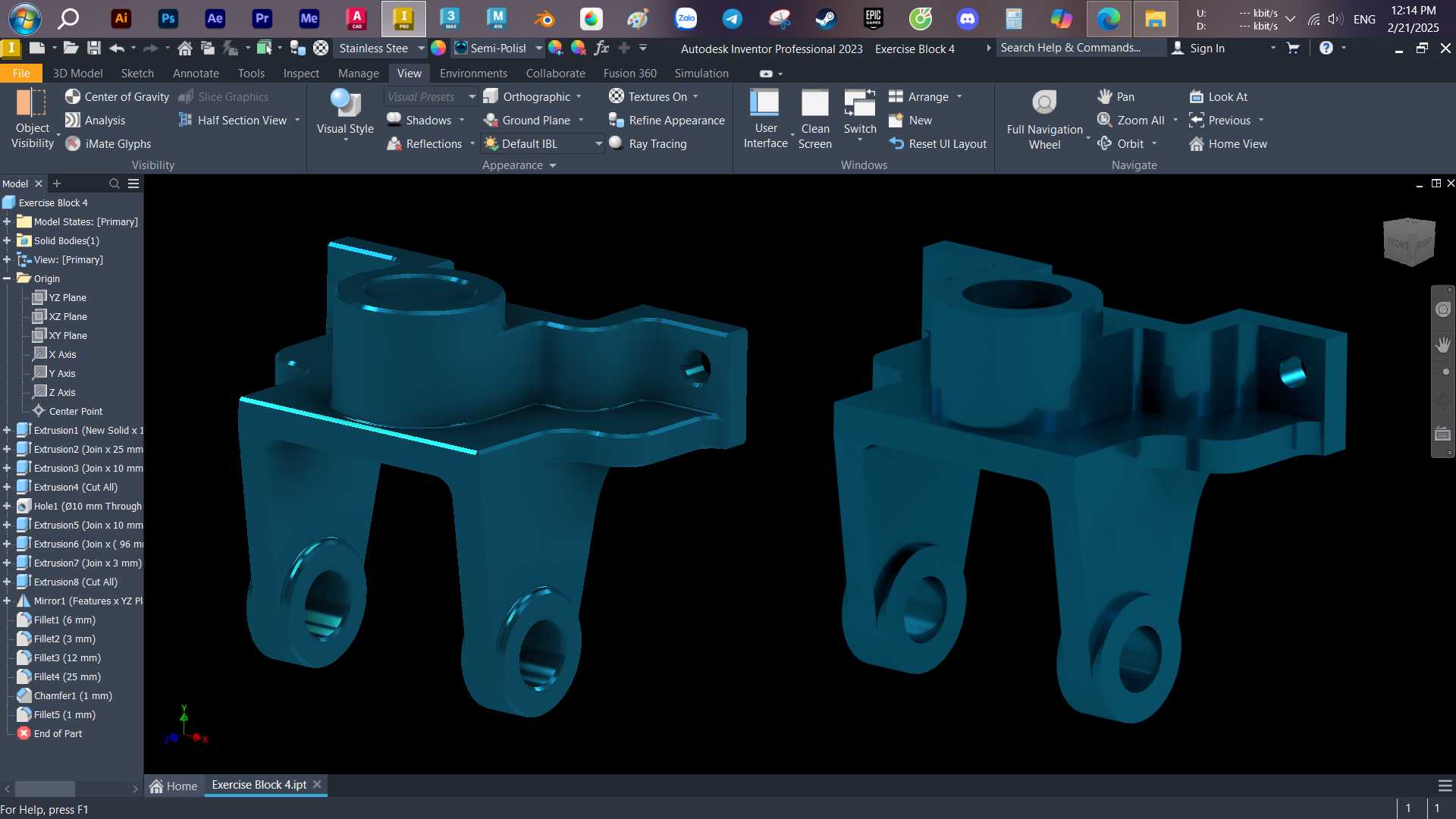Image resolution: width=1456 pixels, height=819 pixels.
Task: Open the File menu
Action: (21, 73)
